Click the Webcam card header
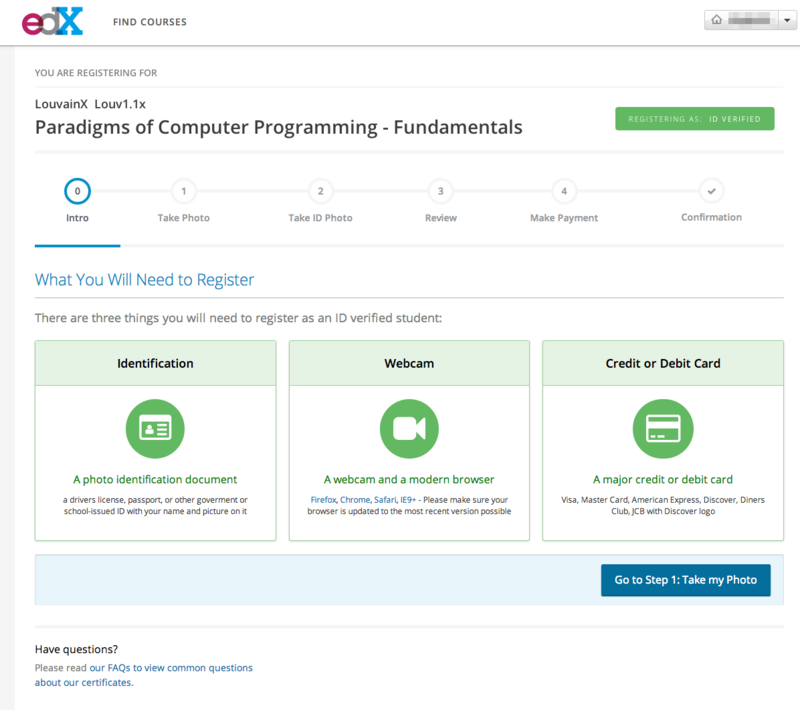 pos(409,363)
